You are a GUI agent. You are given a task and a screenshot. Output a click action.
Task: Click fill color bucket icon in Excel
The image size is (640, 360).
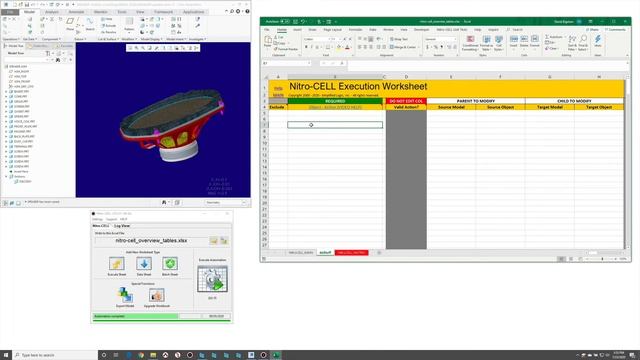pyautogui.click(x=338, y=47)
